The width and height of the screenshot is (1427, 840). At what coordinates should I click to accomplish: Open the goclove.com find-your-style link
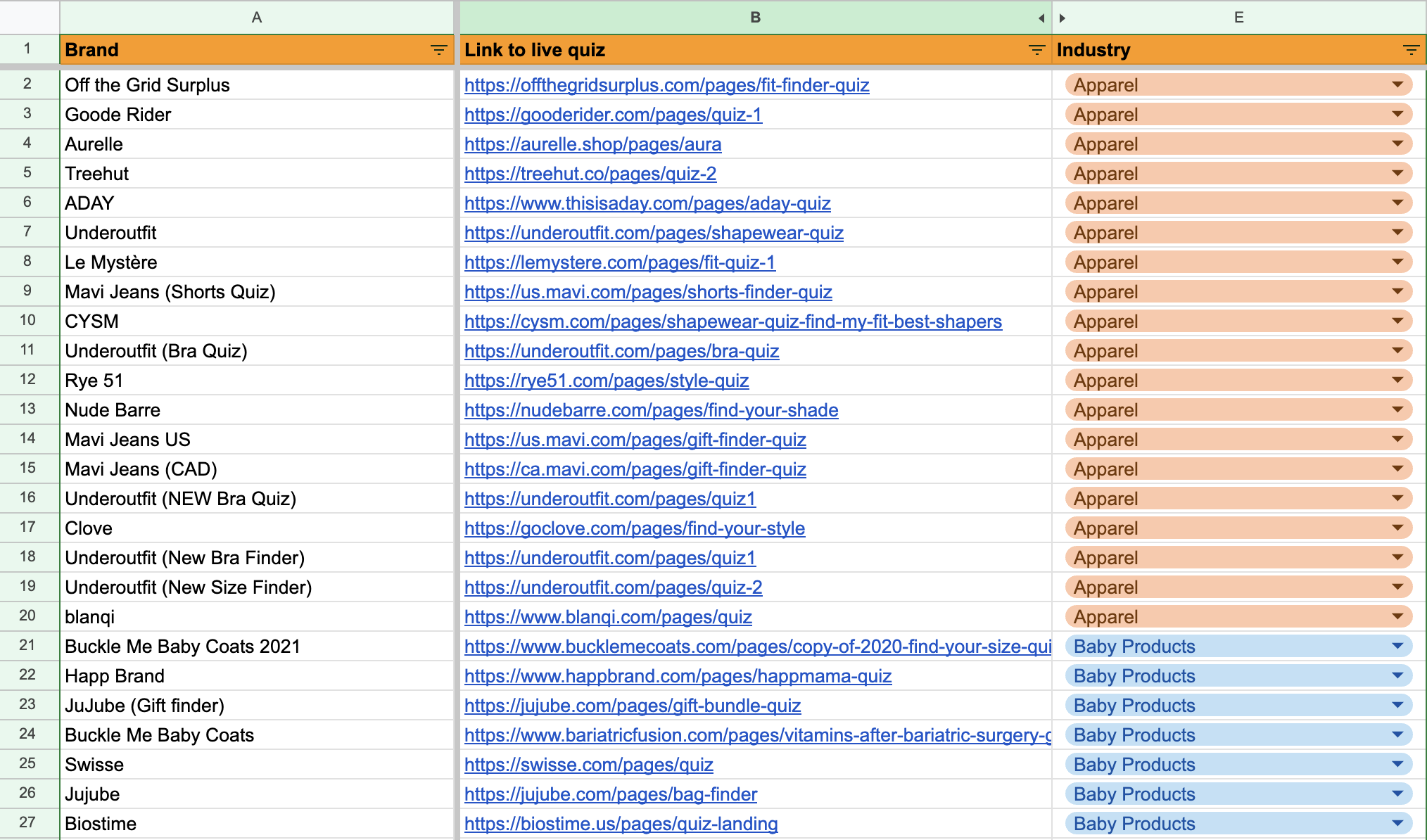click(x=635, y=528)
